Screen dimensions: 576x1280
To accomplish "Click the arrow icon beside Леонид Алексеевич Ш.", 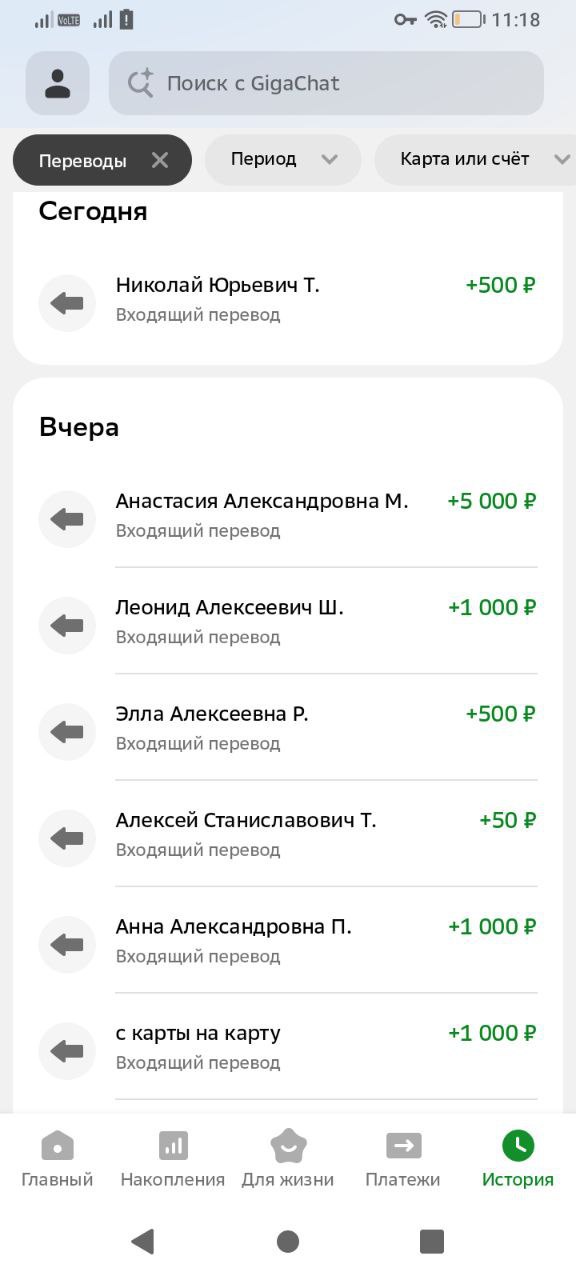I will (x=67, y=626).
